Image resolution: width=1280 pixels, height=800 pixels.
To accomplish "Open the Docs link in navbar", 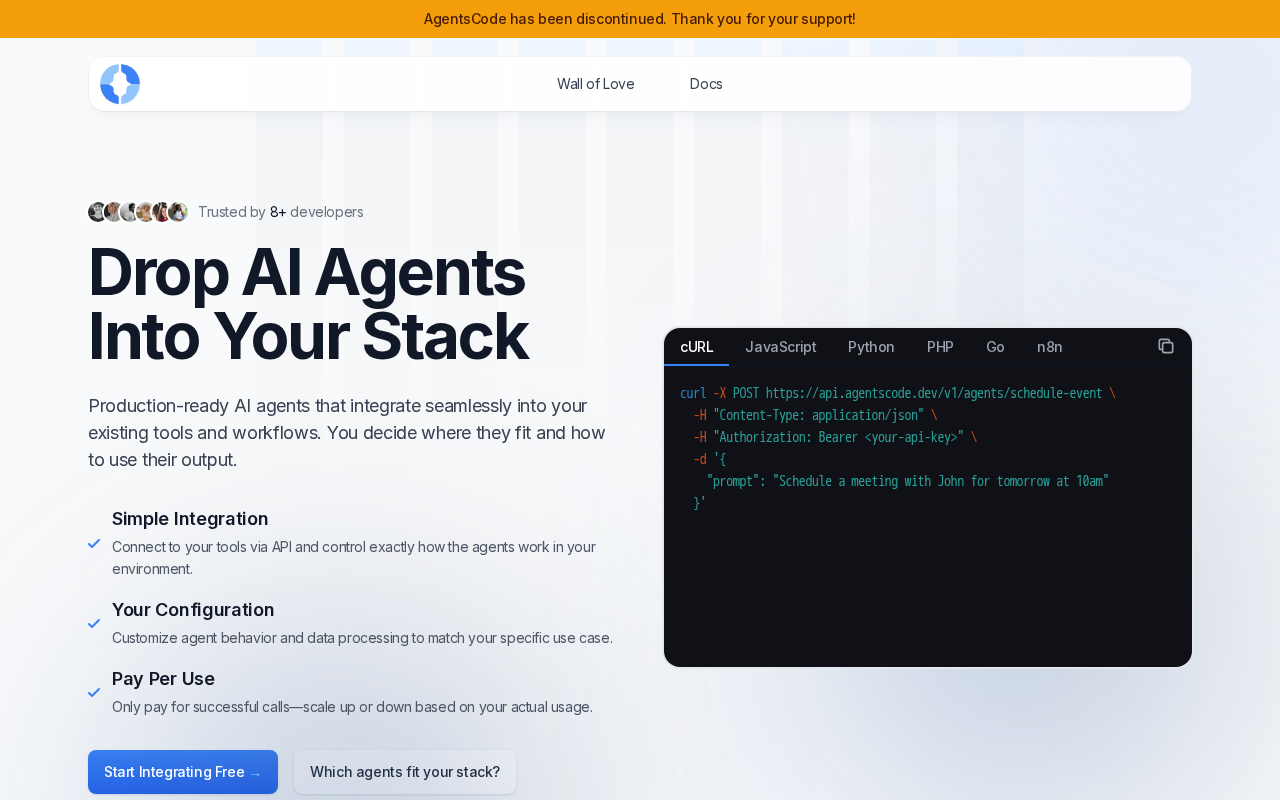I will pyautogui.click(x=706, y=84).
